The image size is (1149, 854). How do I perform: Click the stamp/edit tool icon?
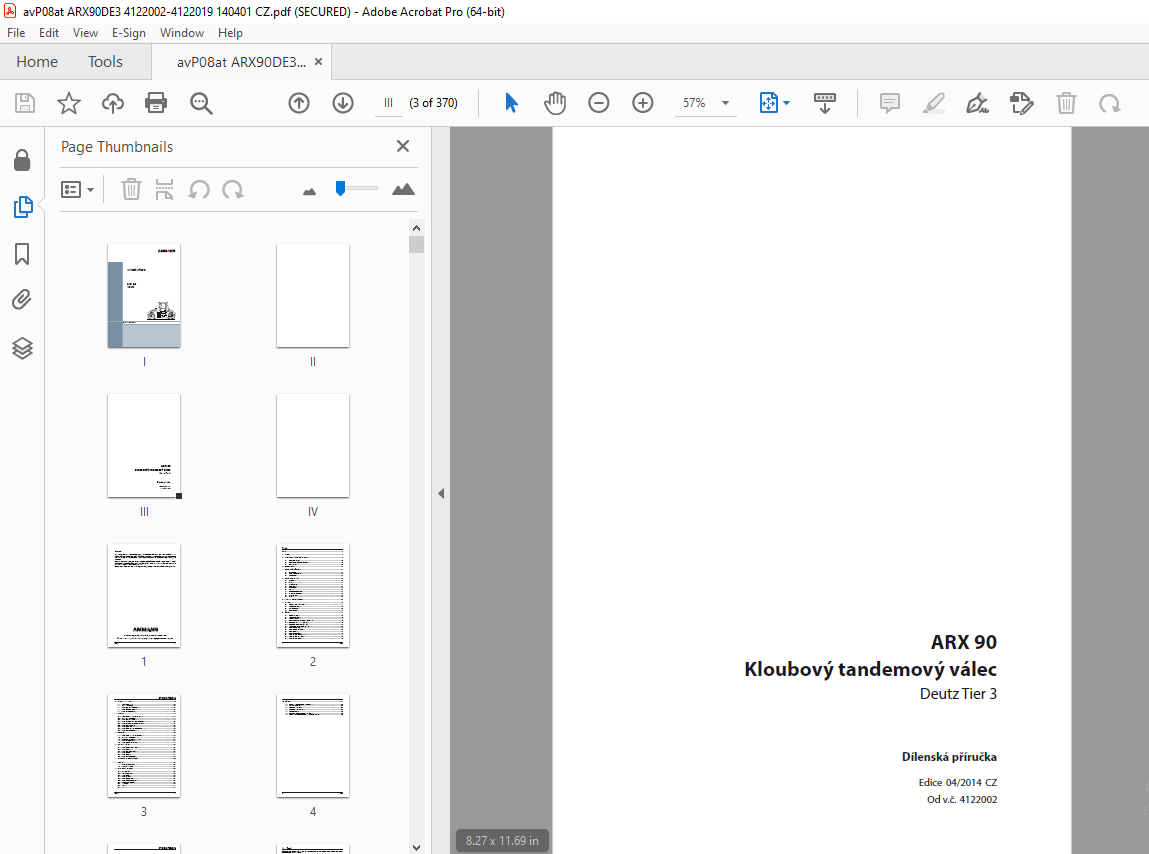point(1021,103)
